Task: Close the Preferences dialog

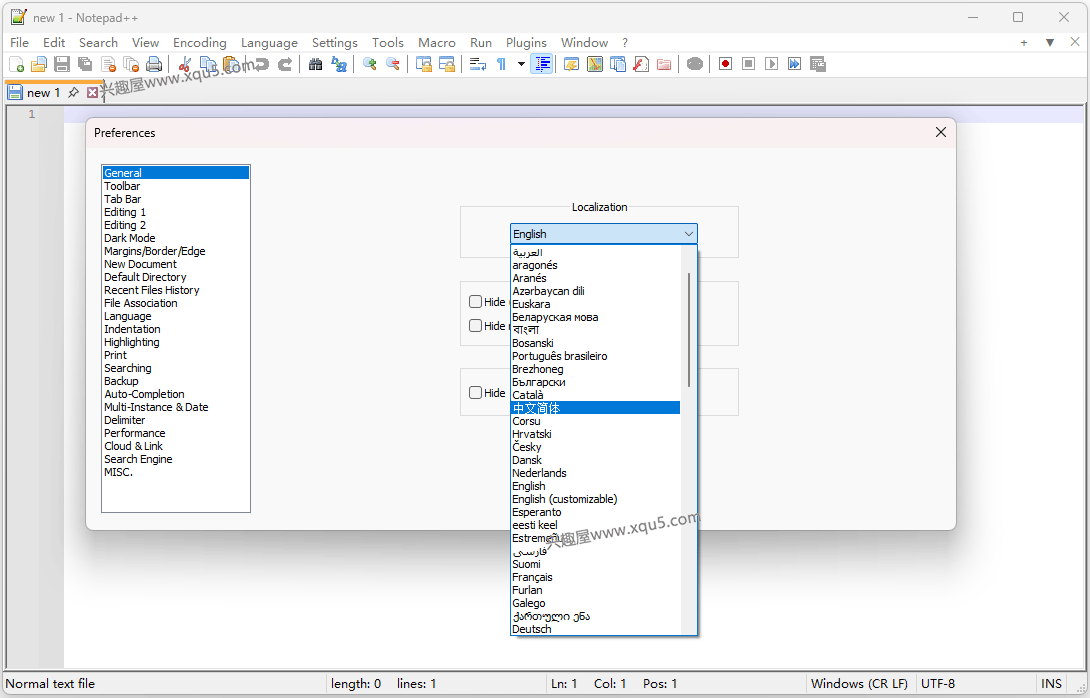Action: point(941,132)
